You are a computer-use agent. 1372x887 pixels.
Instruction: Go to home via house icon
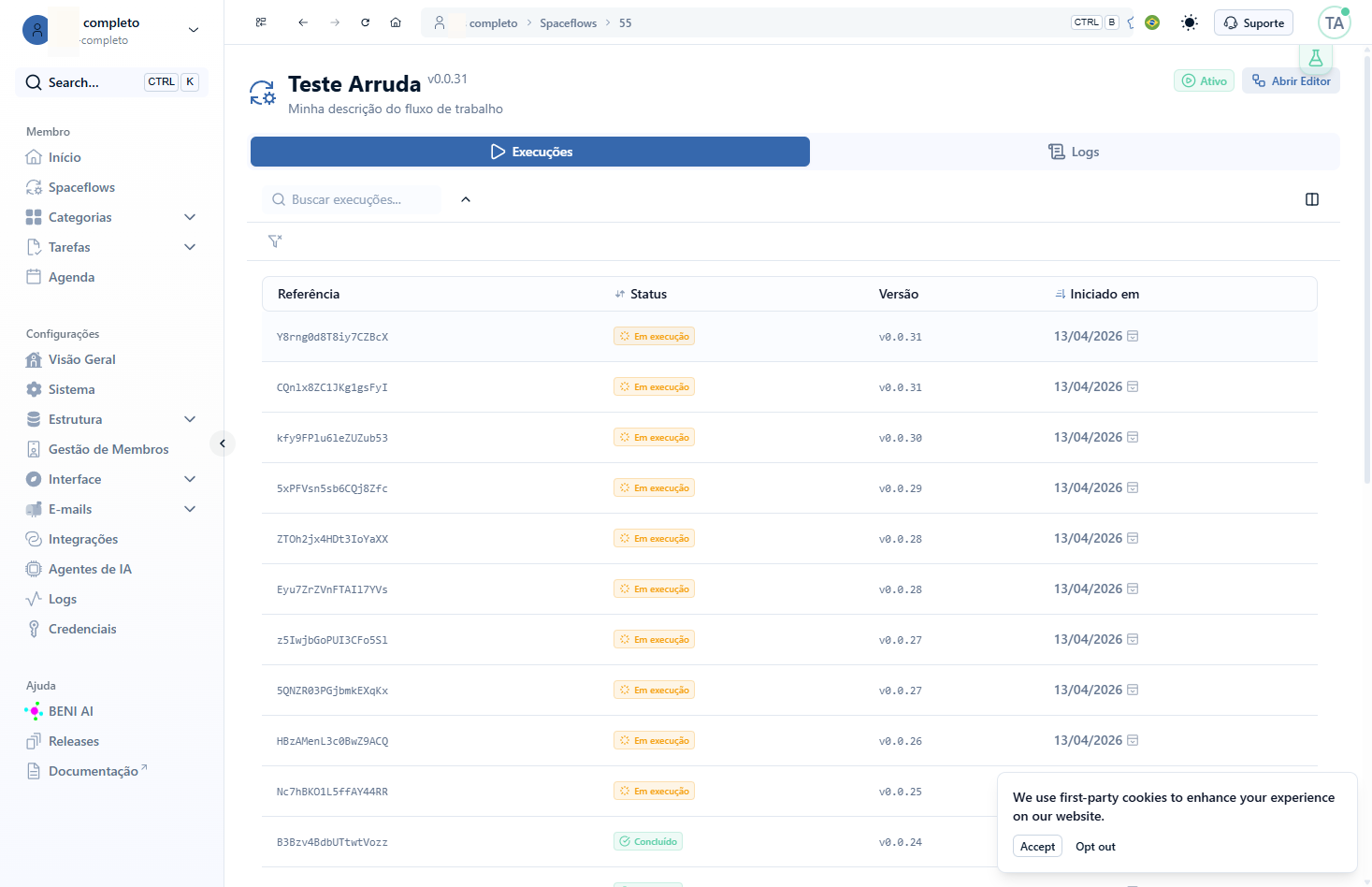pyautogui.click(x=396, y=22)
